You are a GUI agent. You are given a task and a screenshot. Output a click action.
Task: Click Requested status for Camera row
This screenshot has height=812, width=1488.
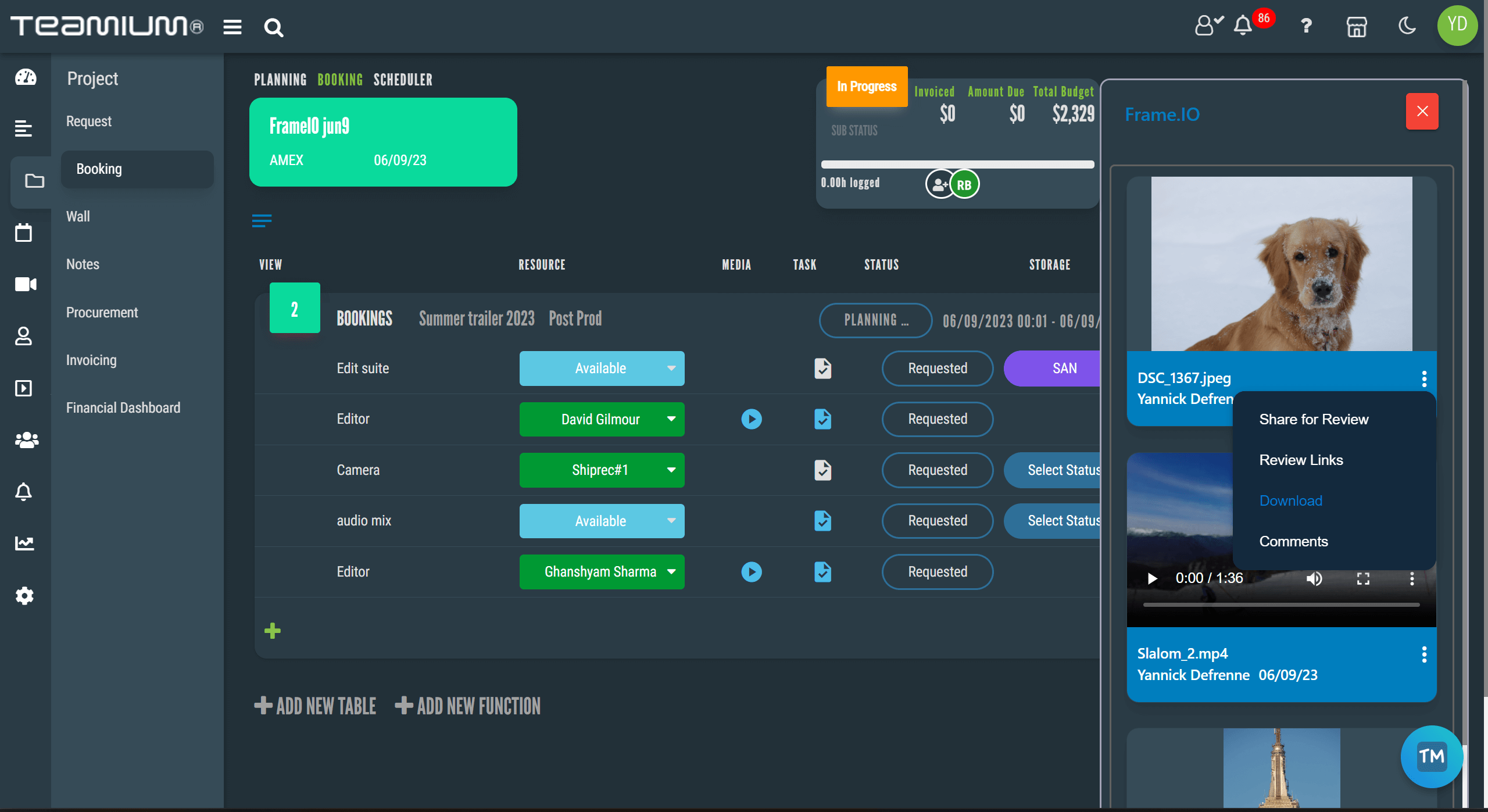(937, 470)
